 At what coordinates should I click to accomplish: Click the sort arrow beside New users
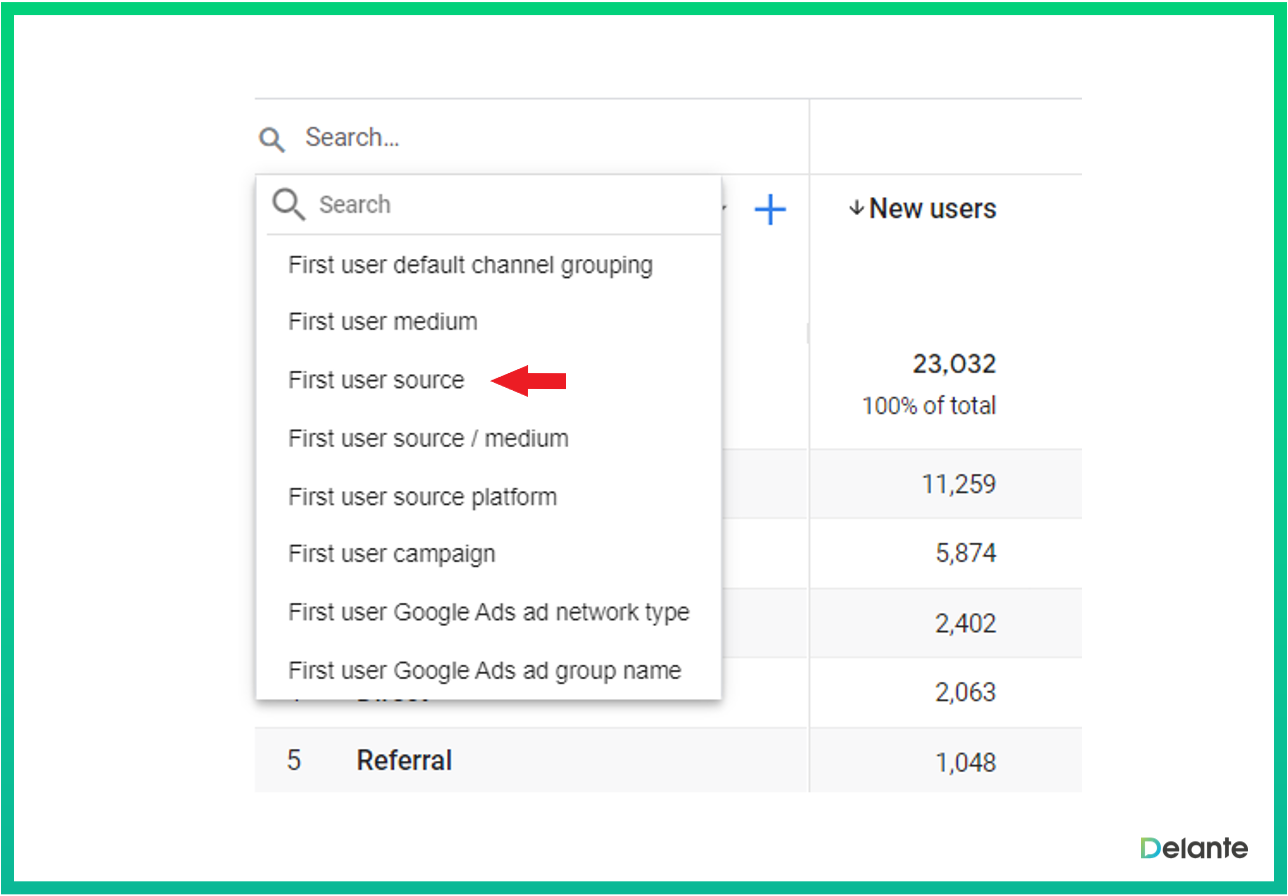click(x=855, y=209)
